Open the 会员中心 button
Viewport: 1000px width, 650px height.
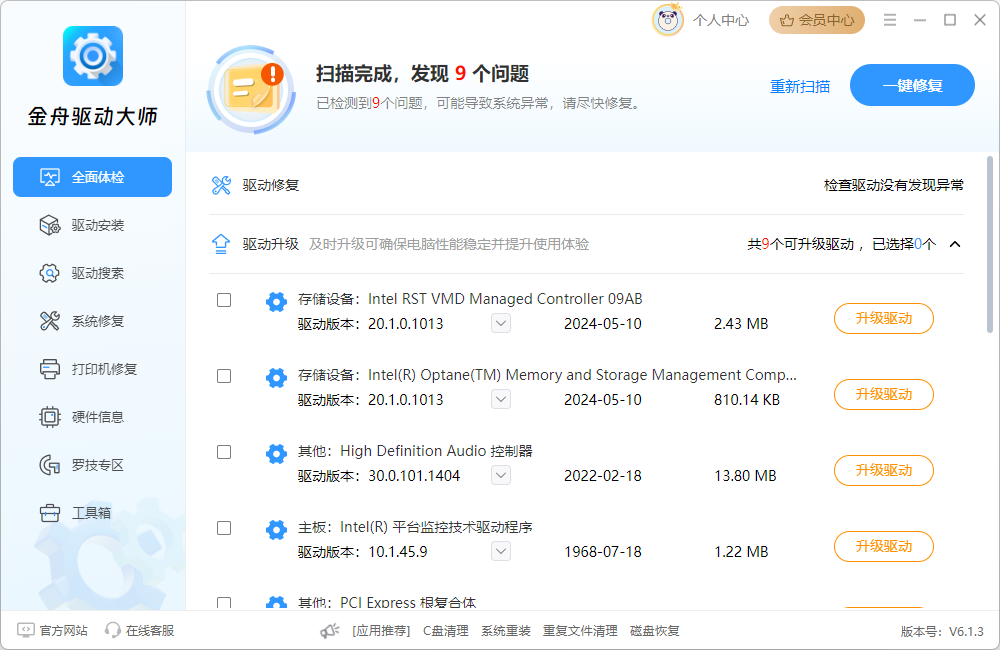click(x=817, y=20)
